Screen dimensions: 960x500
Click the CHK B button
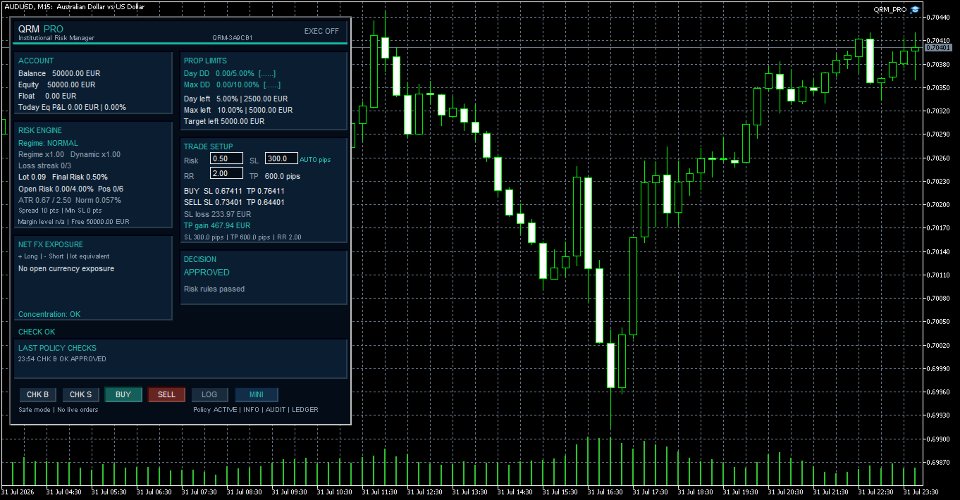[37, 395]
